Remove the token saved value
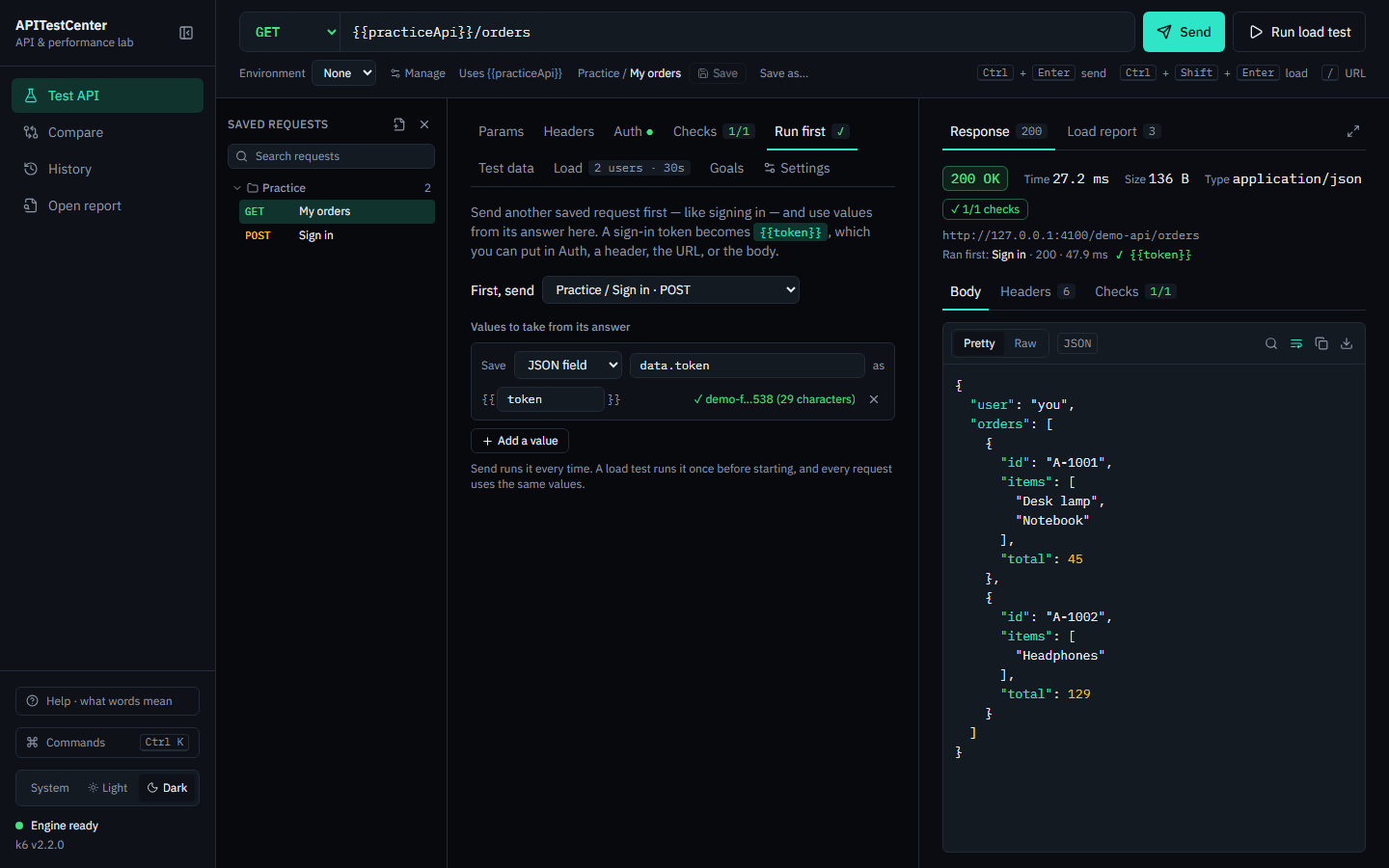The image size is (1389, 868). (x=874, y=399)
